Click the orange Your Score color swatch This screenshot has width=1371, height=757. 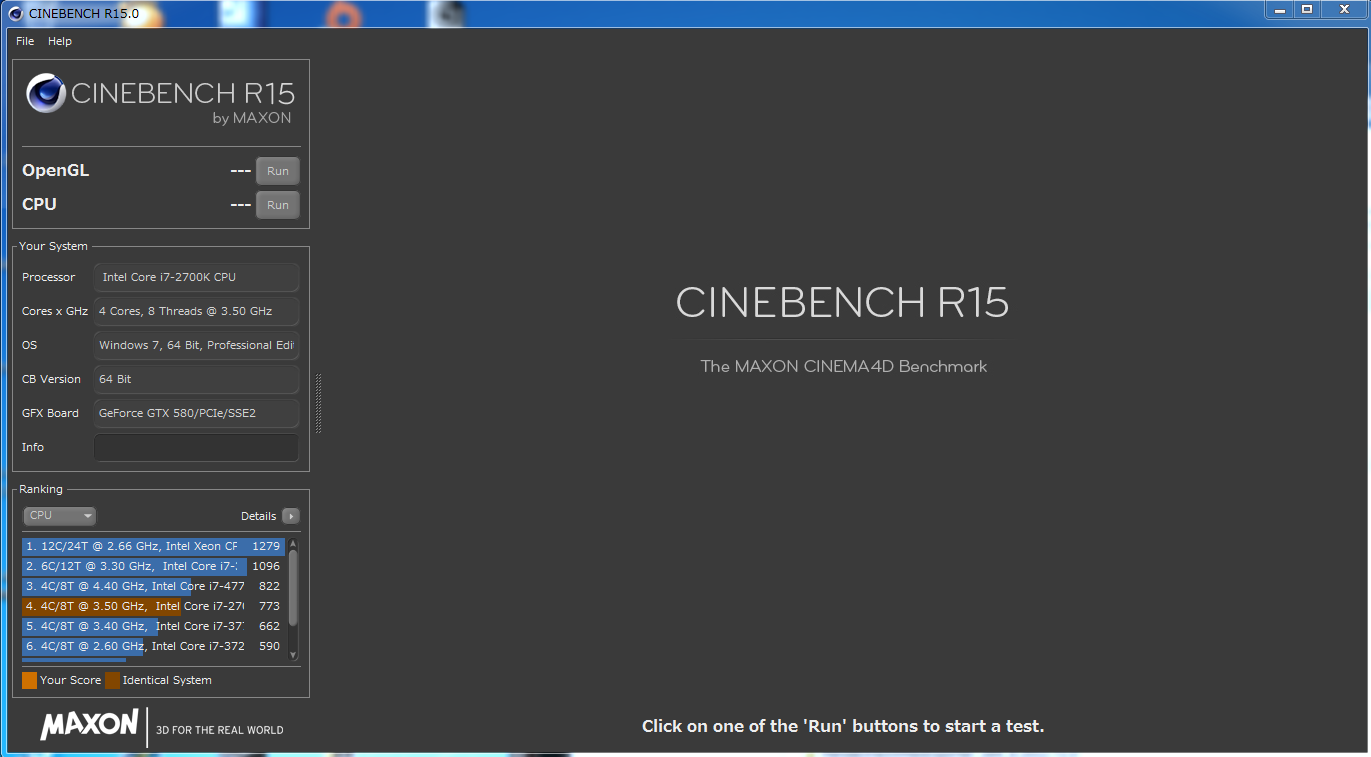pos(29,680)
